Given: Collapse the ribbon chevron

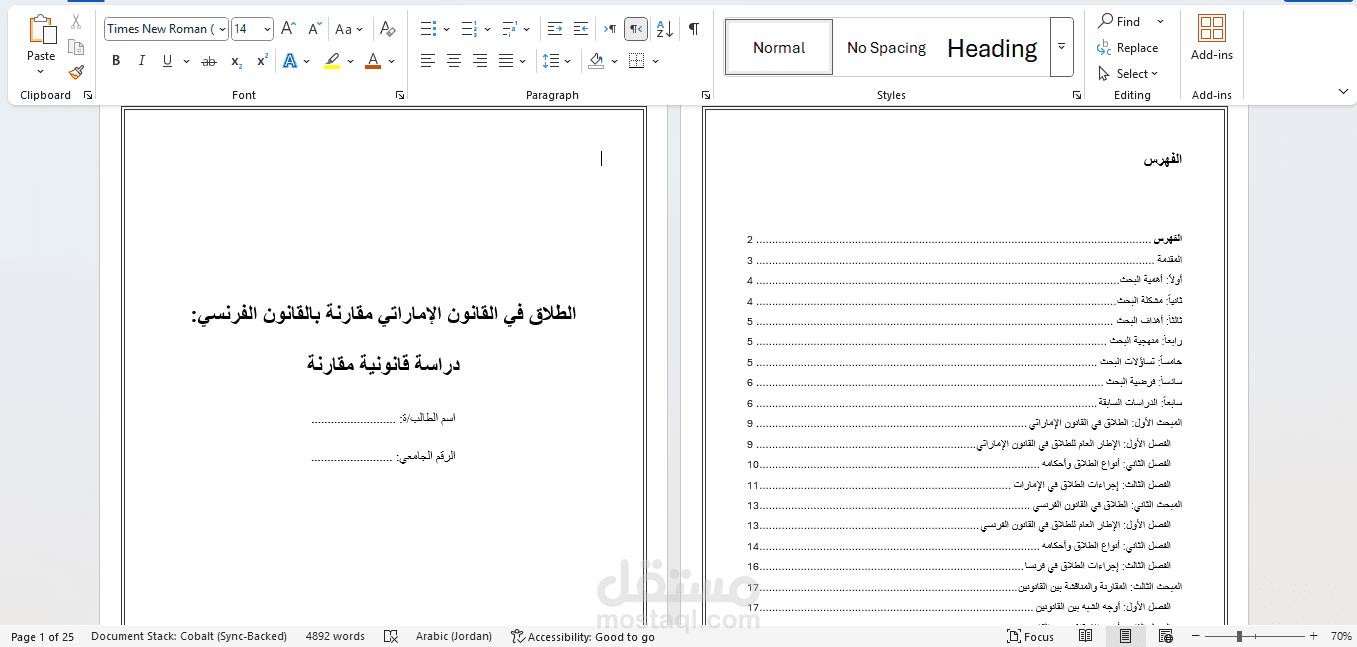Looking at the screenshot, I should 1342,92.
